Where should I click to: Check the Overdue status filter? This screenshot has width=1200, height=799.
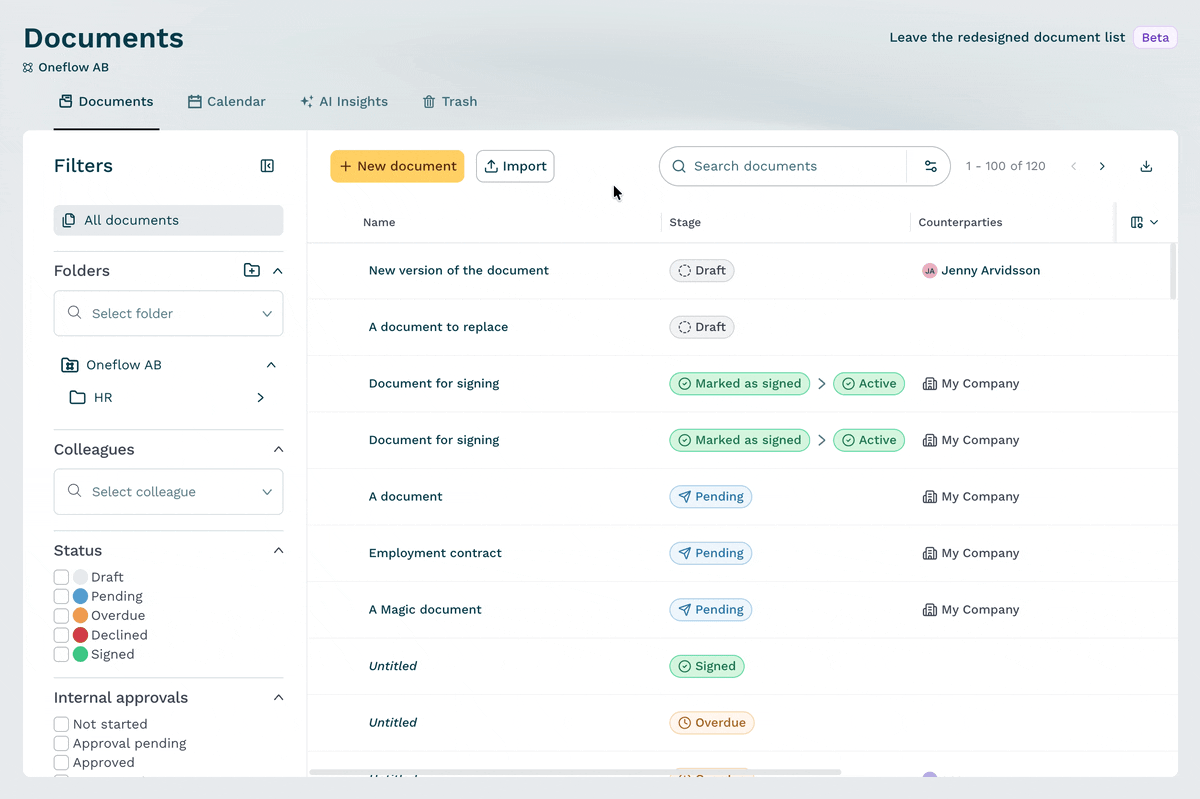pyautogui.click(x=61, y=616)
